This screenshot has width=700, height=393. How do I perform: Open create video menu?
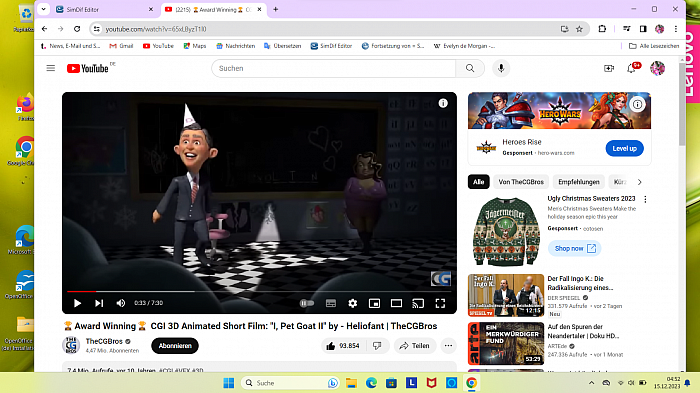pyautogui.click(x=609, y=68)
